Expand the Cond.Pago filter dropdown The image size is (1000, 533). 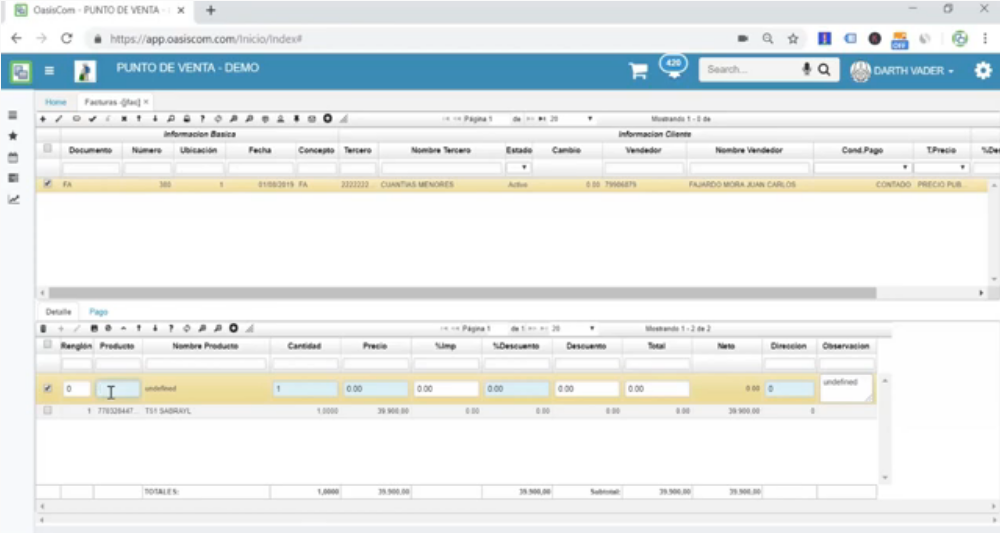point(861,168)
